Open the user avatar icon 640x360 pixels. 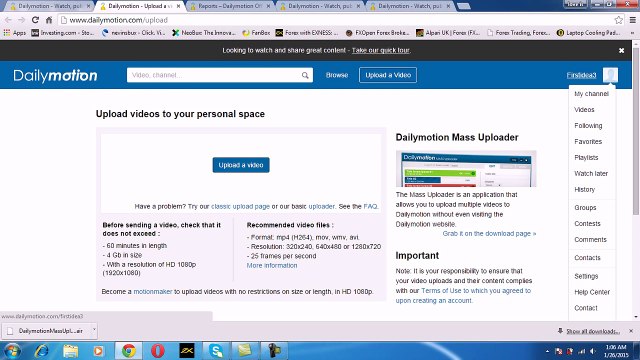coord(610,75)
